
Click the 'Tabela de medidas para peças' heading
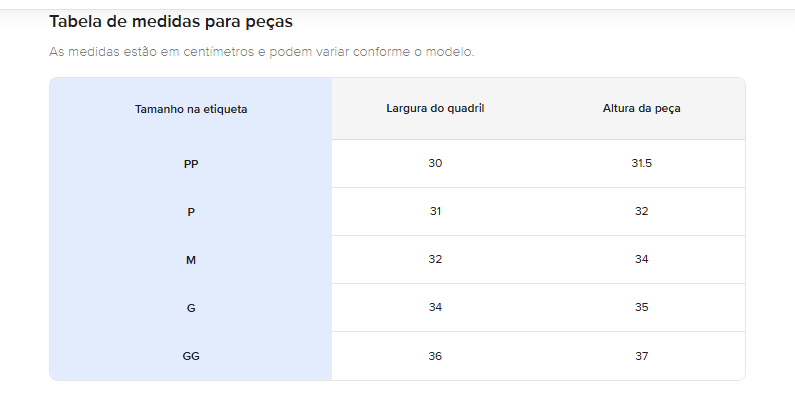(170, 21)
